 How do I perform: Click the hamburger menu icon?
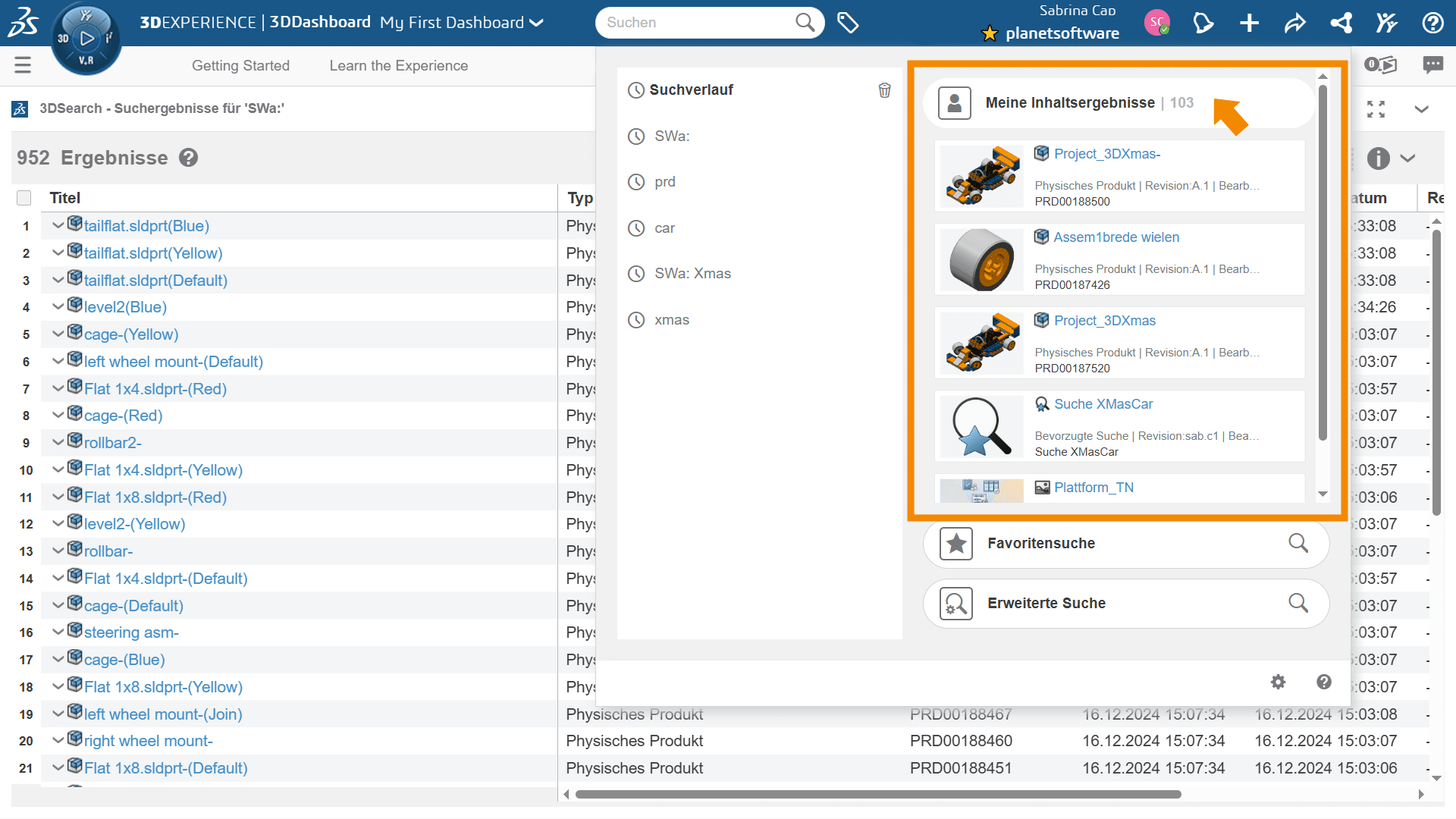click(x=23, y=65)
